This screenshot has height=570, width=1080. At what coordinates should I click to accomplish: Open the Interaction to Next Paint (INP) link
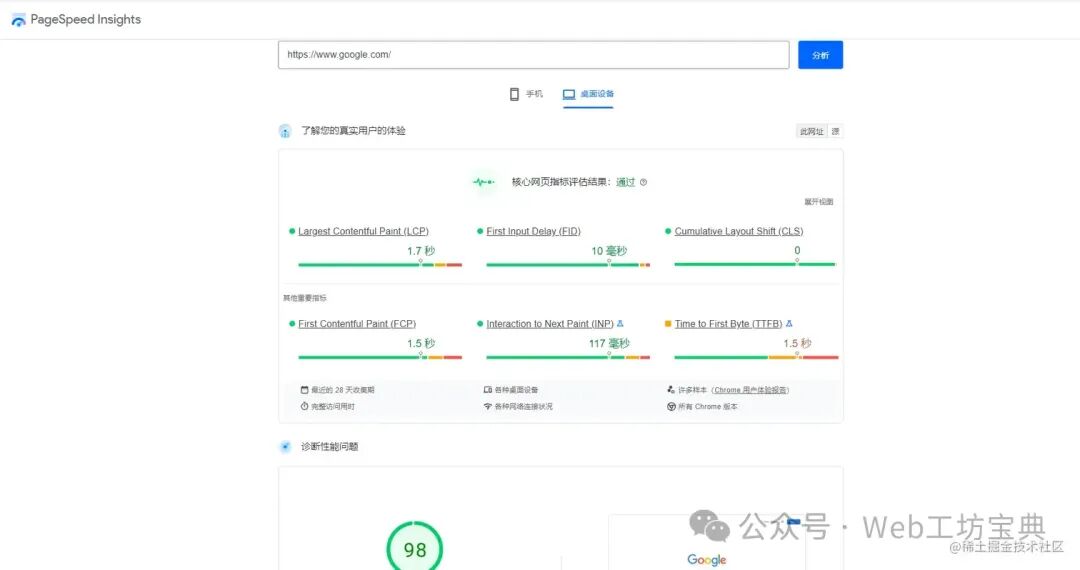point(550,324)
